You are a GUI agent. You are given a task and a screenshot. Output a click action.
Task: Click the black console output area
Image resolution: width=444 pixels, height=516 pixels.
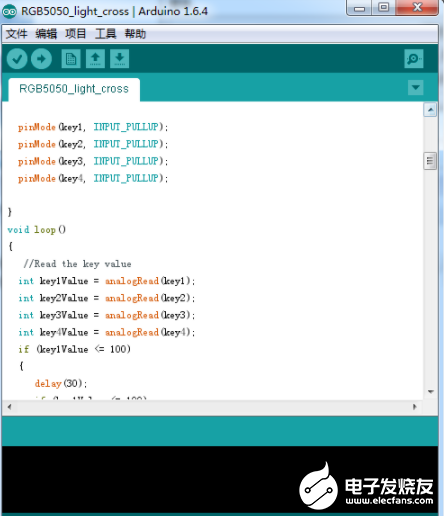pos(220,479)
